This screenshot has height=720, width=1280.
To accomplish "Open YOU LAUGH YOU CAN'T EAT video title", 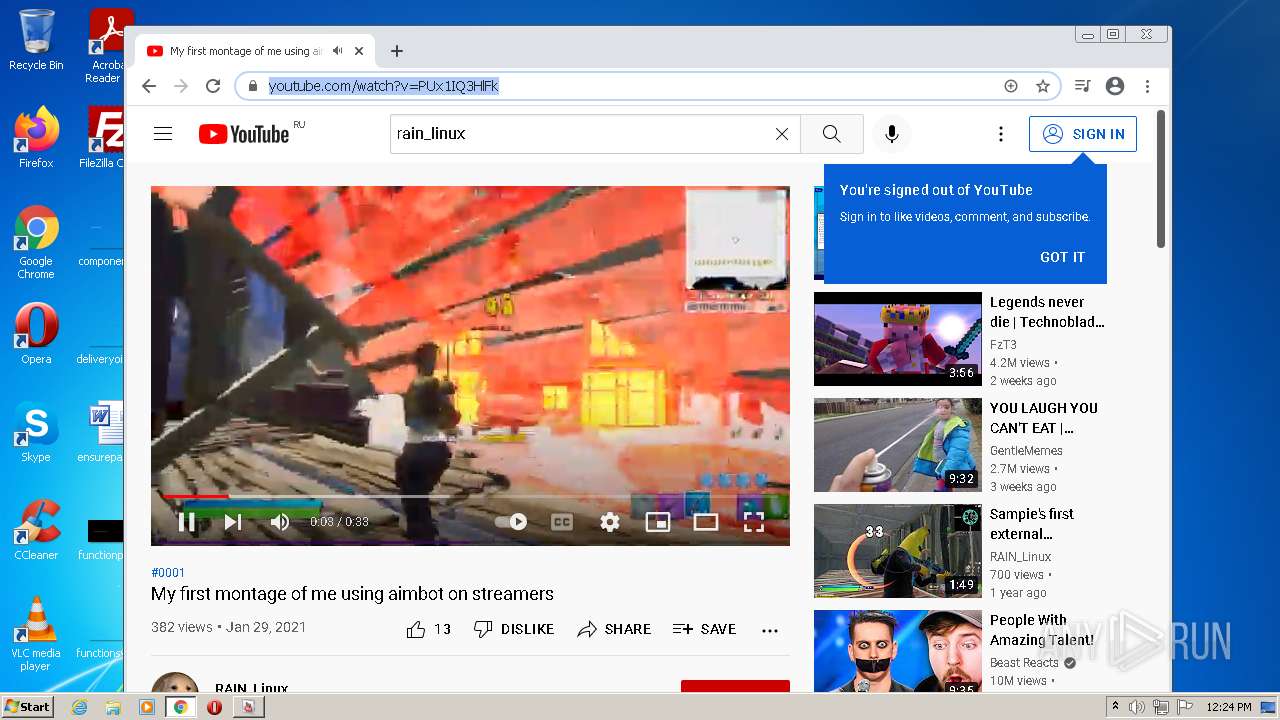I will click(x=1044, y=418).
